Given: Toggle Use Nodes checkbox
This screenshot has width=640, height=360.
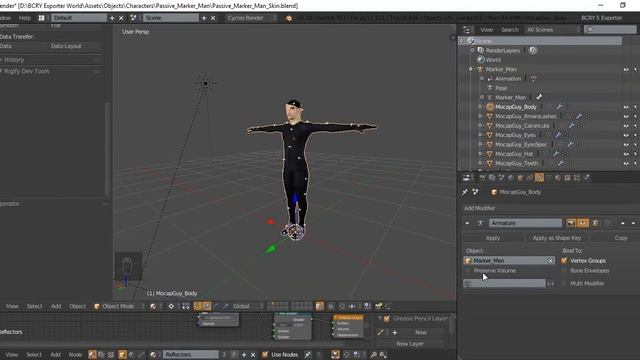Looking at the screenshot, I should tap(265, 354).
